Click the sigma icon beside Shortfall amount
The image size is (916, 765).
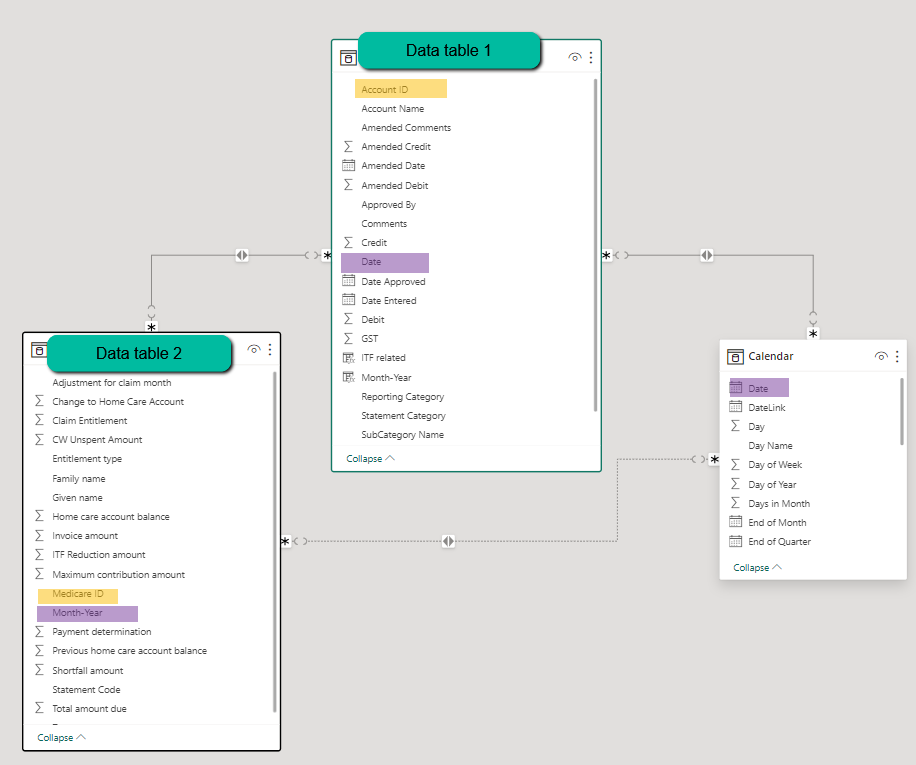coord(39,670)
